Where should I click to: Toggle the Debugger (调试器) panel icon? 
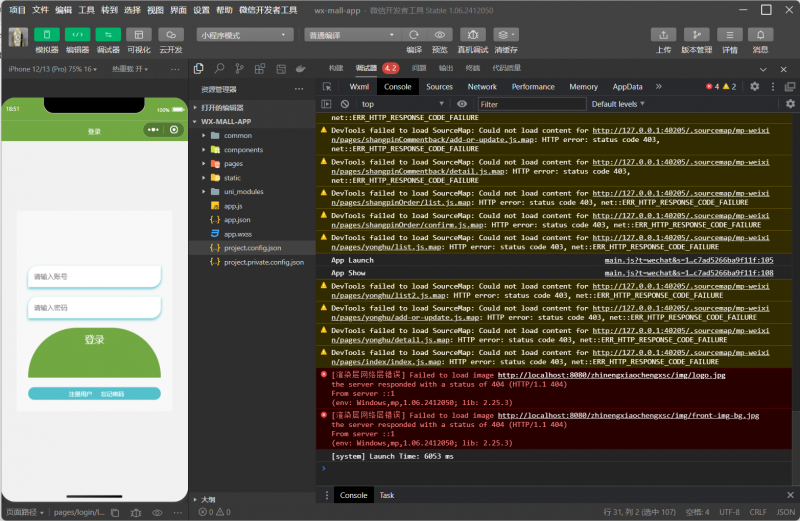coord(108,35)
